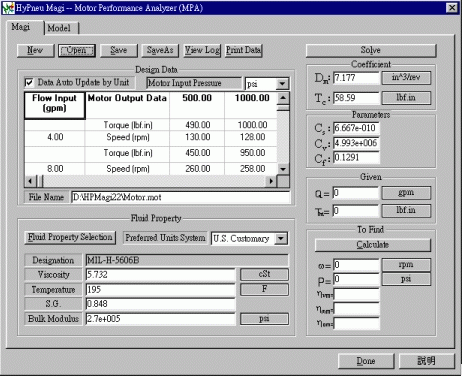Click the Designation field MIL-H-5606B

click(x=187, y=260)
